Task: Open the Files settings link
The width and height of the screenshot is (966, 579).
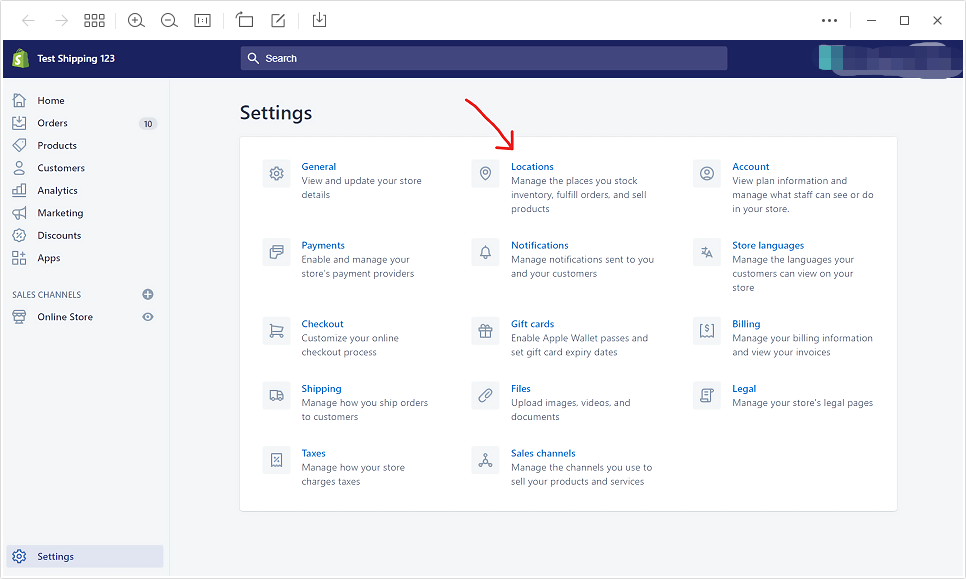Action: point(521,388)
